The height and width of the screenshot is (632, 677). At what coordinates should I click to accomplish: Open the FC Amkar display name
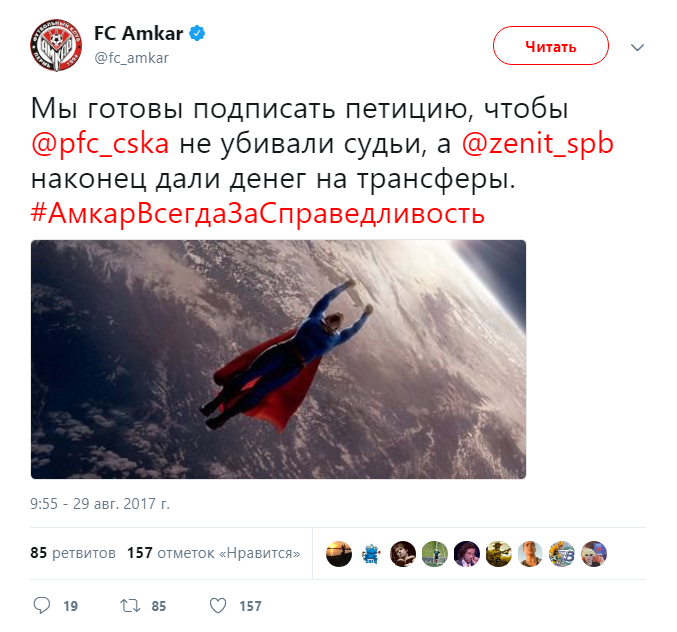click(139, 33)
